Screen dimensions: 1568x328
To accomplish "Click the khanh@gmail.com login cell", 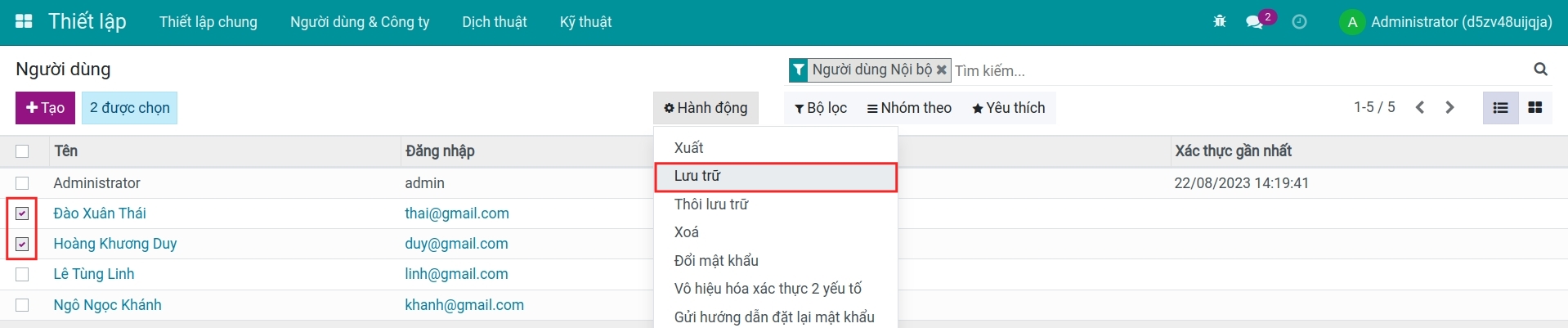I will (x=464, y=305).
